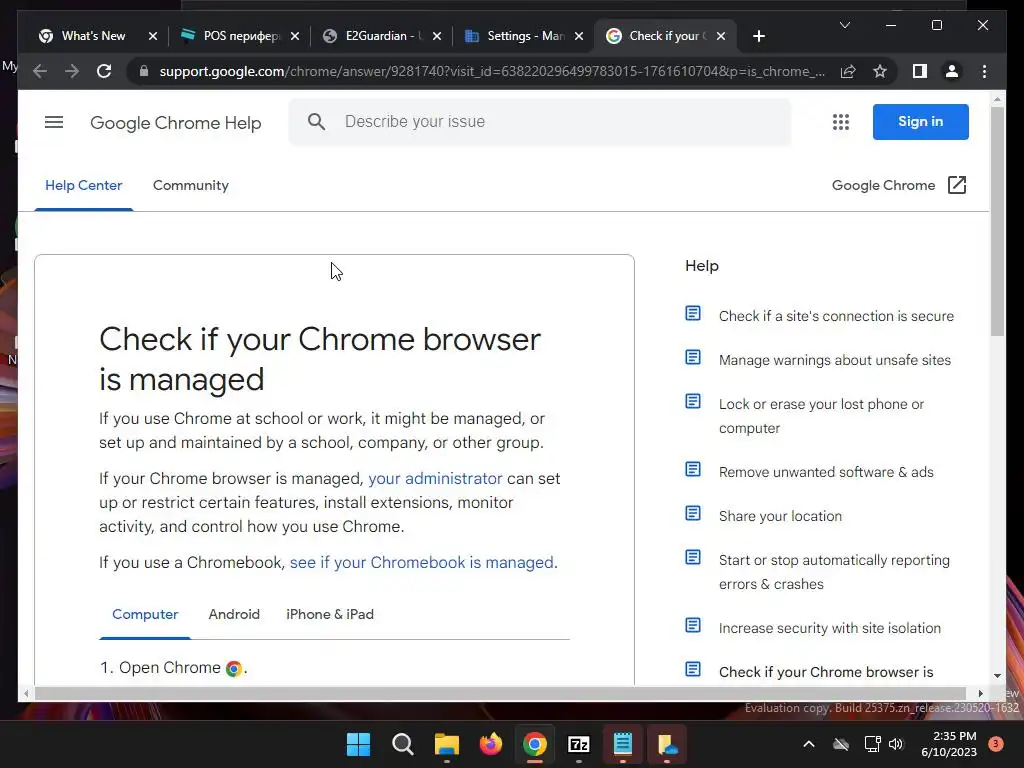Click the scroll down arrow

coord(997,676)
